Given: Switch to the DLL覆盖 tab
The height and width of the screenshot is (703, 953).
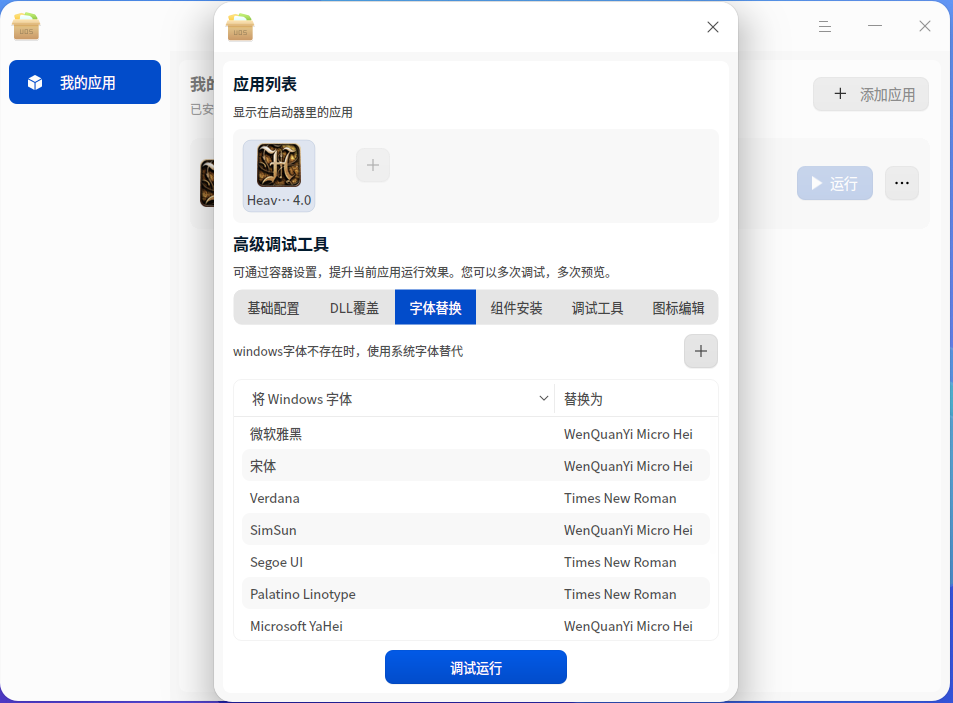Looking at the screenshot, I should [x=354, y=308].
